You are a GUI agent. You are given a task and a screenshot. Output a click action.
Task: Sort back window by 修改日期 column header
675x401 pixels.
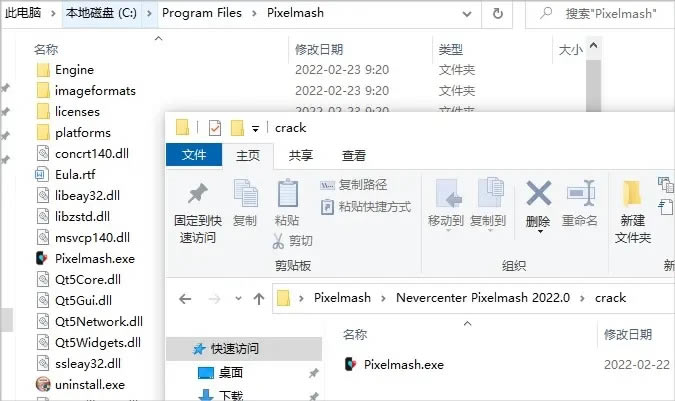(319, 49)
